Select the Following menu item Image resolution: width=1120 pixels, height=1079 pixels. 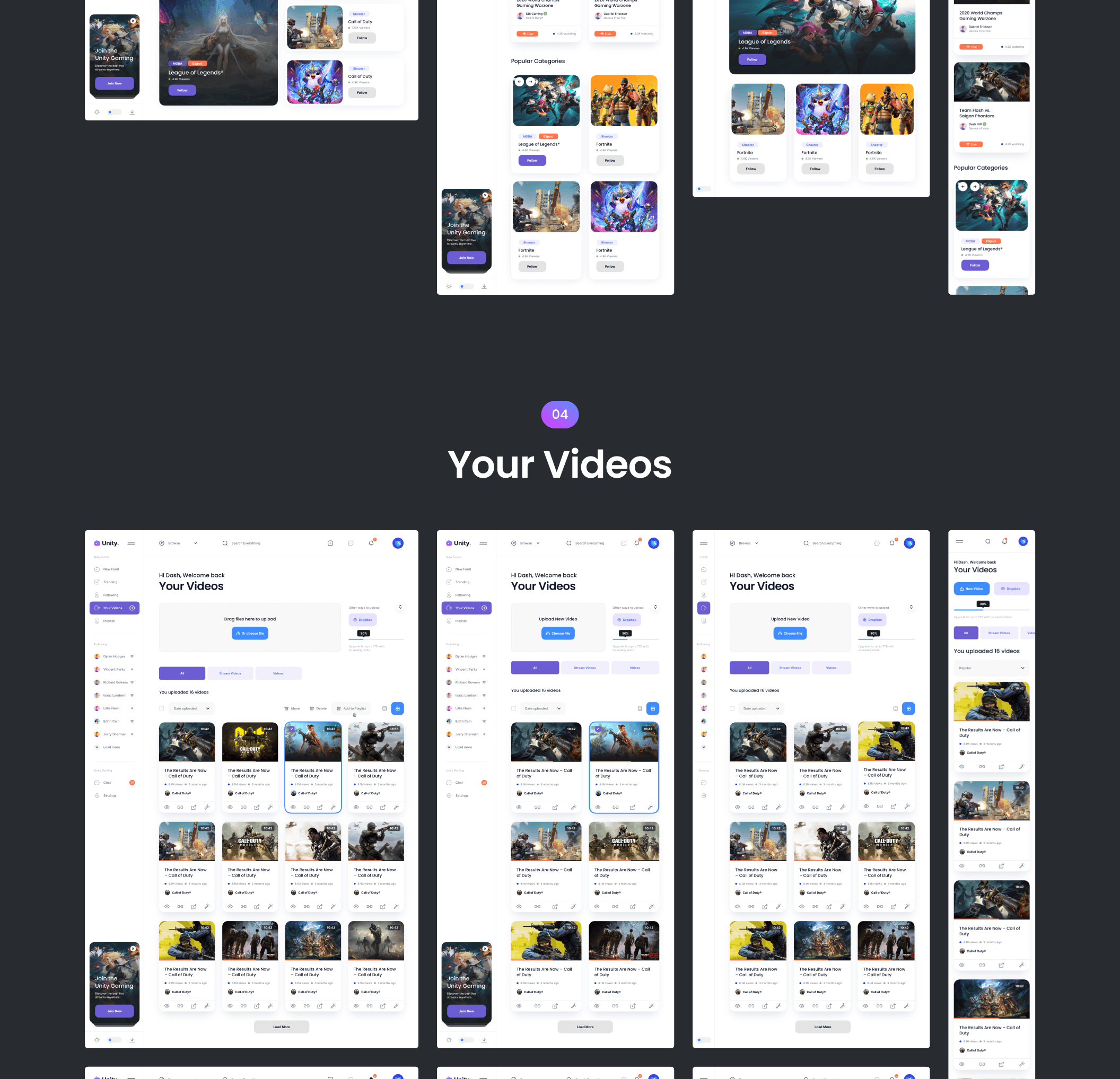(x=111, y=595)
